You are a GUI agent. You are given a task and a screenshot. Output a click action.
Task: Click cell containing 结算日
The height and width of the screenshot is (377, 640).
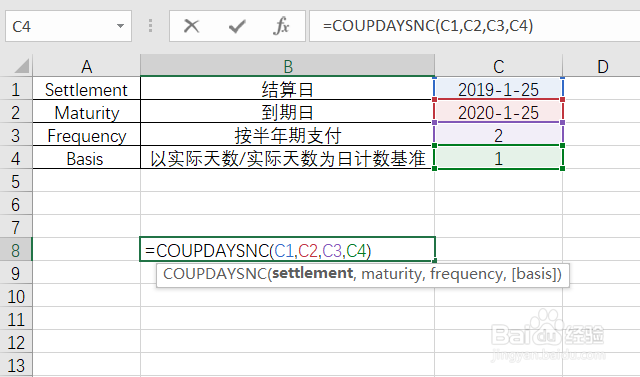click(287, 89)
